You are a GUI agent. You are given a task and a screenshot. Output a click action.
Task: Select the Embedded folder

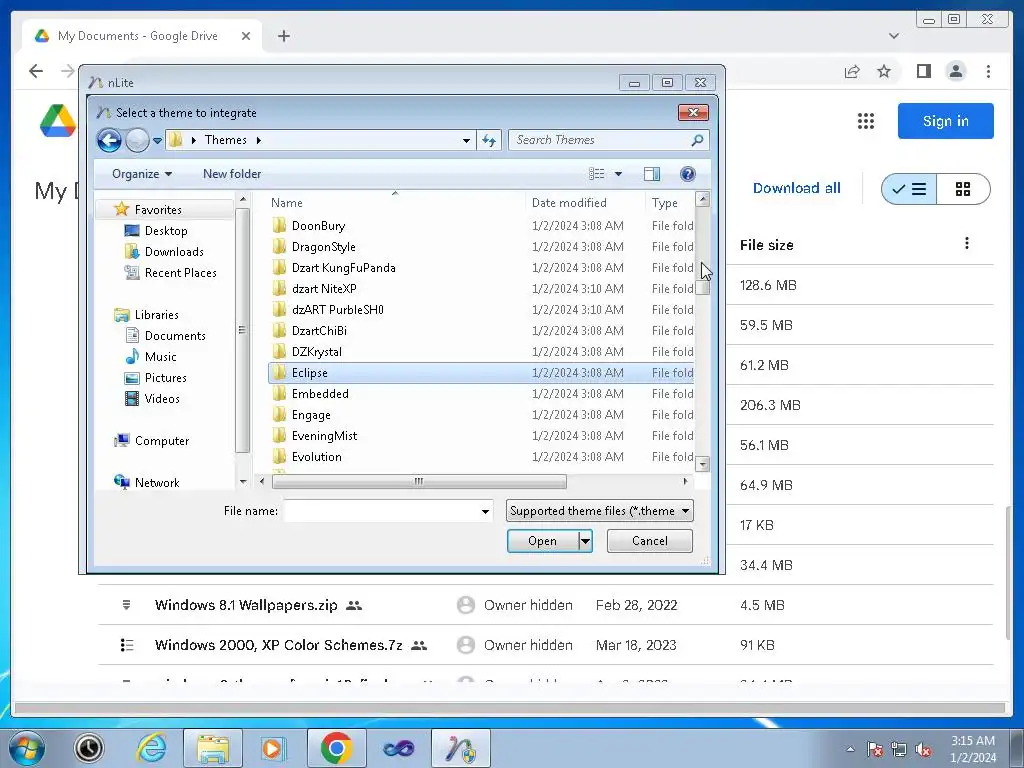pos(320,394)
